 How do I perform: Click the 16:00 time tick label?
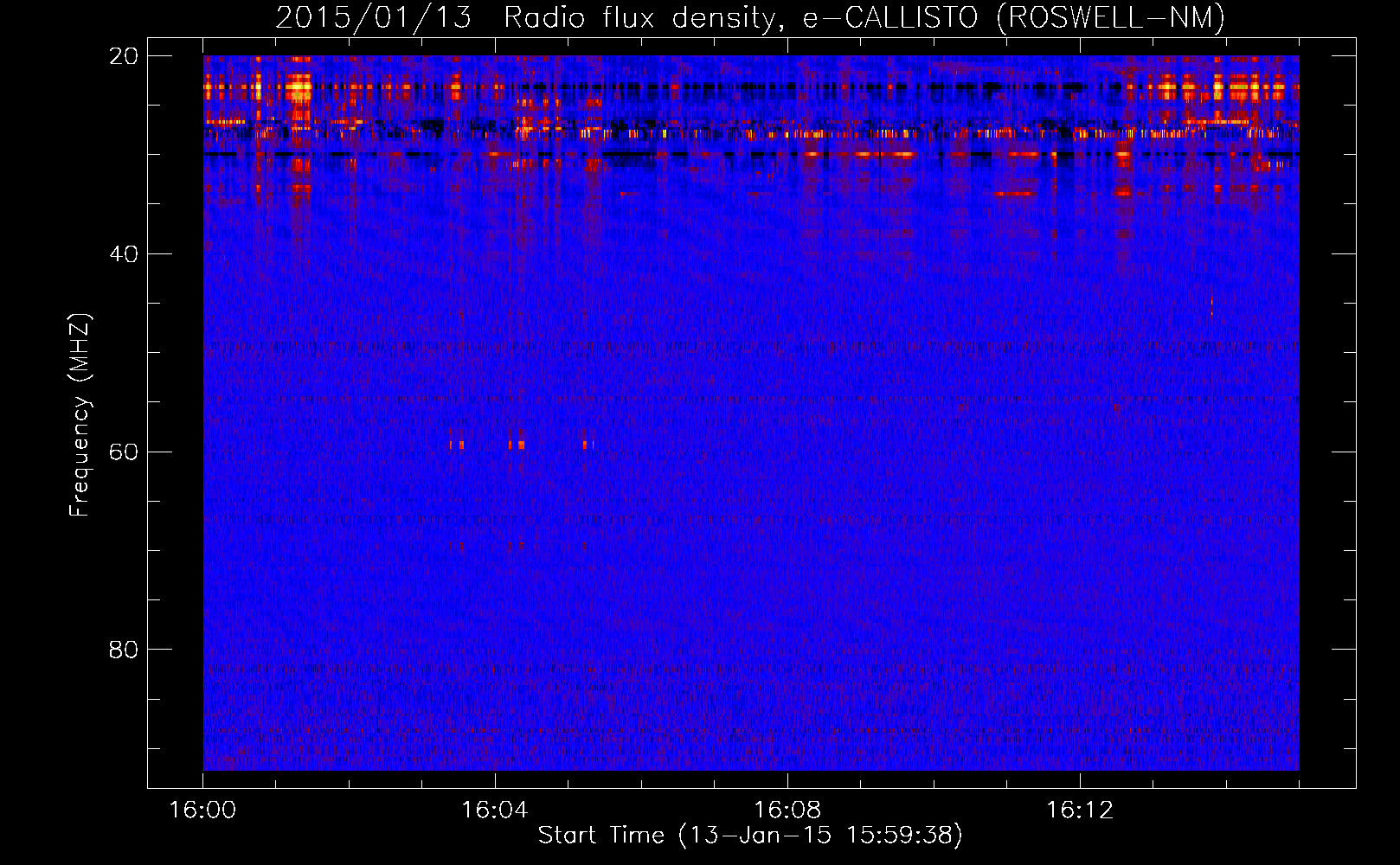(202, 811)
